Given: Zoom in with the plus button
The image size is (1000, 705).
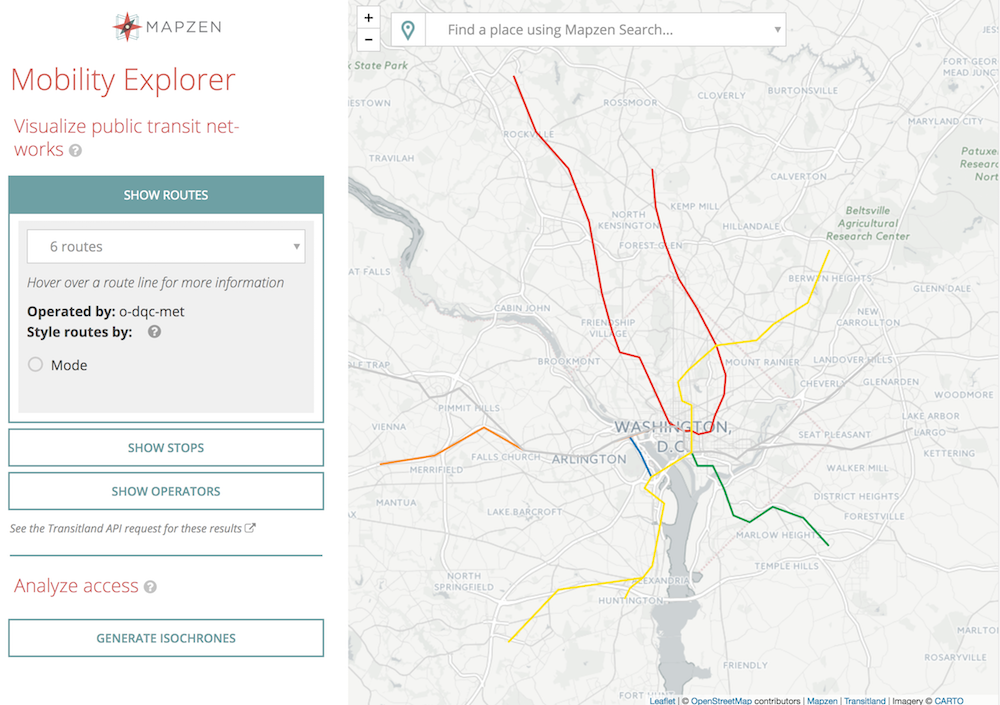Looking at the screenshot, I should tap(369, 18).
